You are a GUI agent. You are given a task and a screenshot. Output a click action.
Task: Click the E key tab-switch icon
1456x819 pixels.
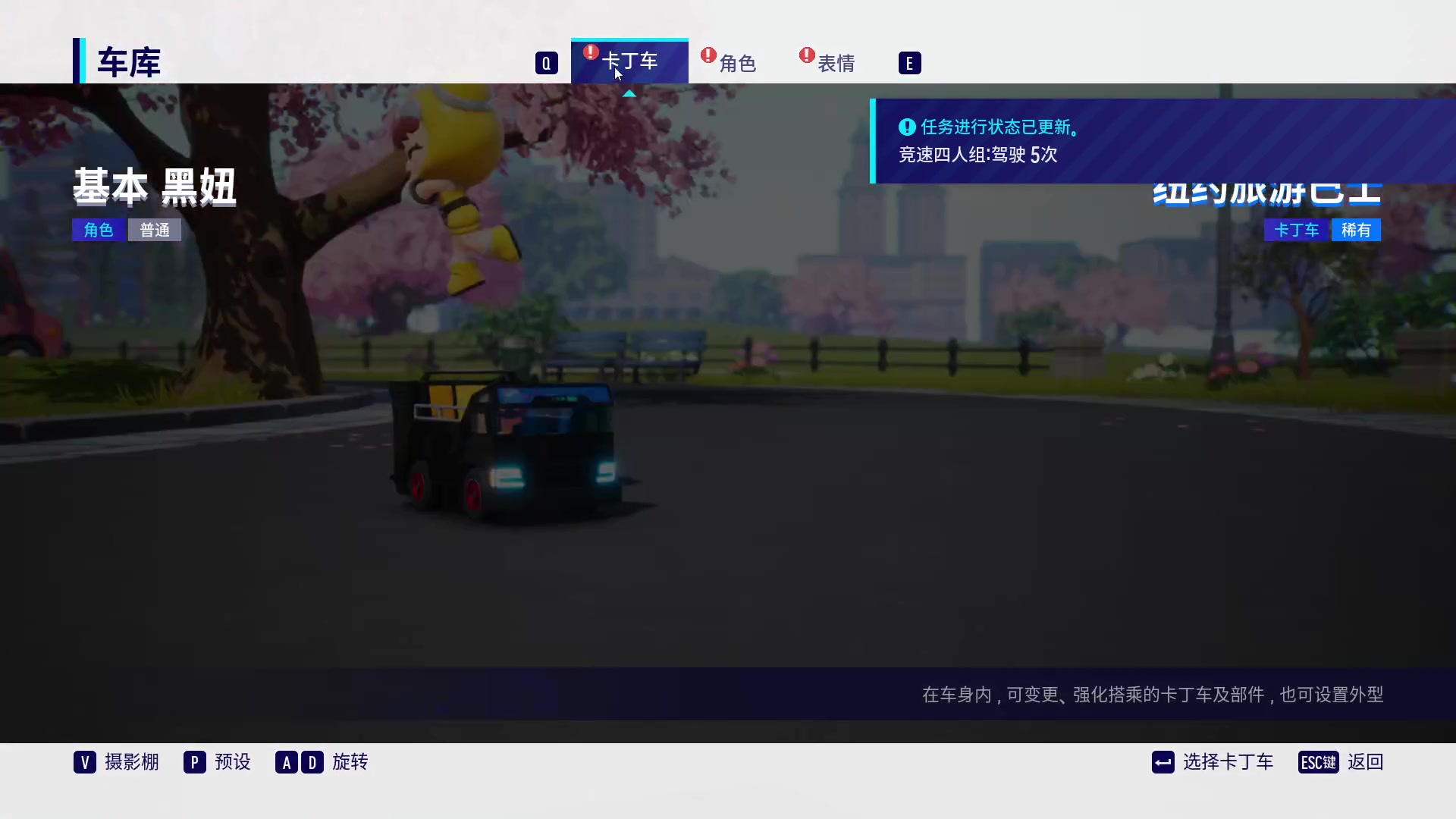909,63
